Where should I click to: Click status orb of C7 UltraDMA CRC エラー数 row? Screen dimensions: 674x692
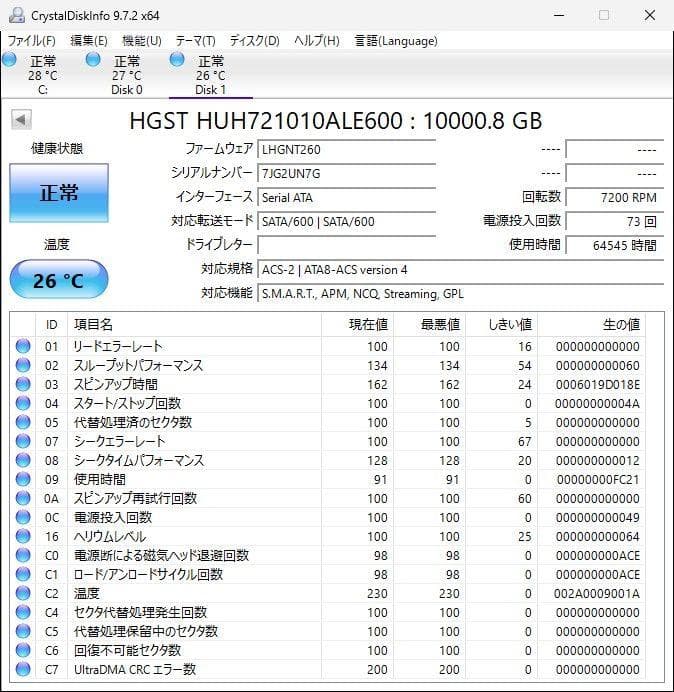pos(23,669)
